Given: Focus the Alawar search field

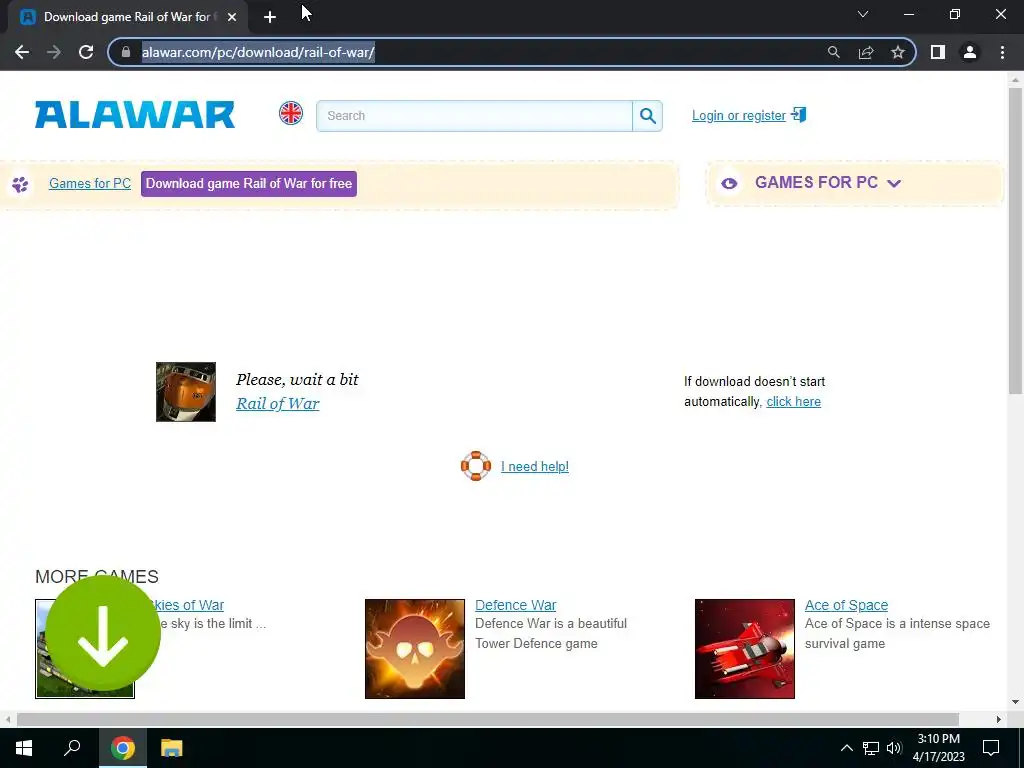Looking at the screenshot, I should [x=474, y=116].
